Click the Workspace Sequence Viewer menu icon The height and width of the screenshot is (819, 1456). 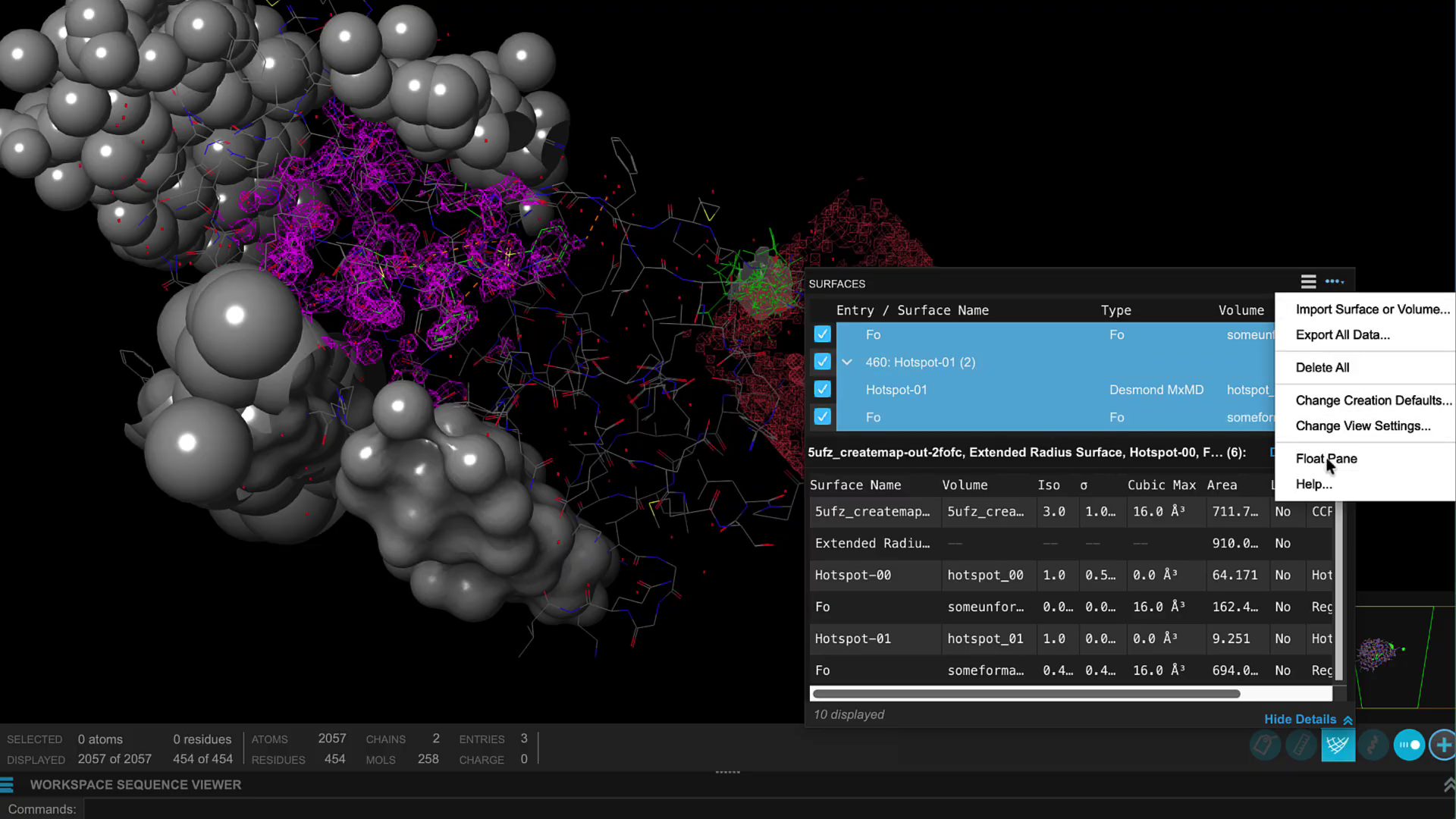coord(8,785)
